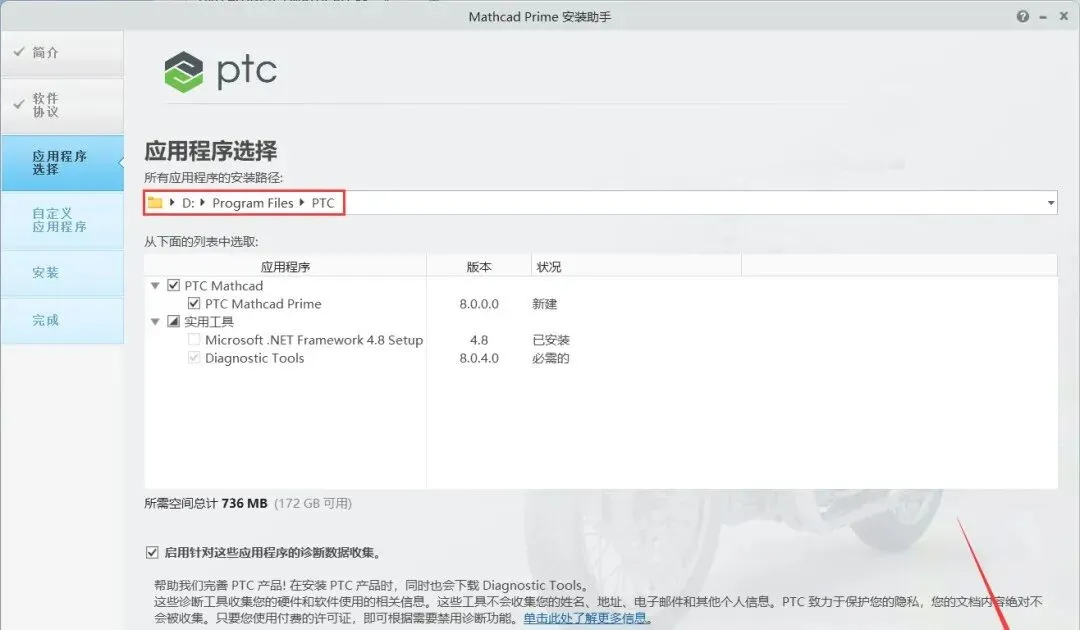1080x630 pixels.
Task: Click the ptc logo
Action: (220, 72)
